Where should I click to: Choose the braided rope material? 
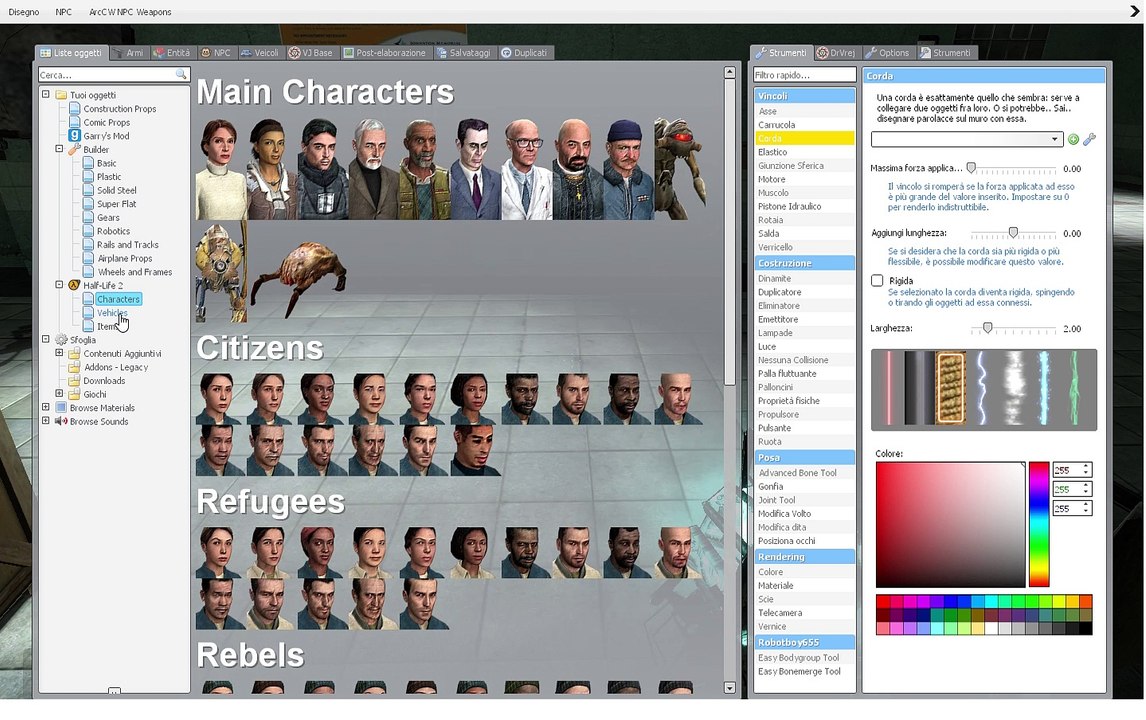[951, 389]
